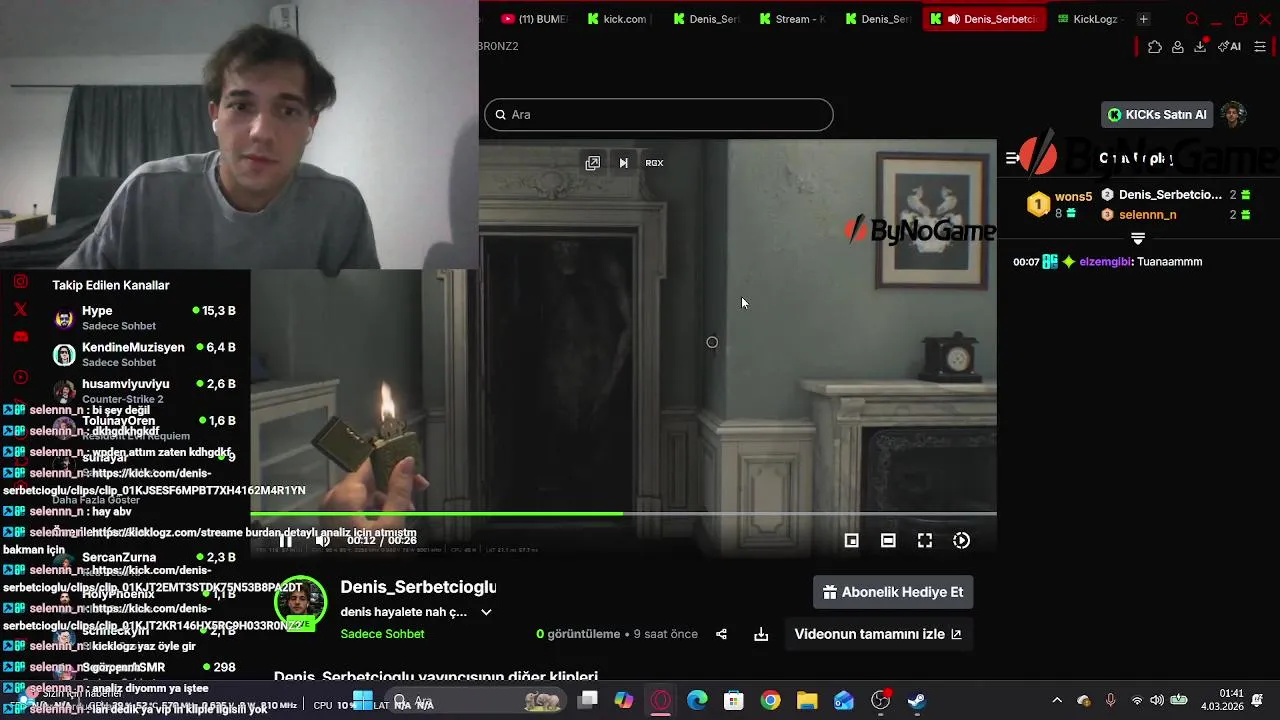Open OBS Studio from taskbar
This screenshot has width=1280, height=720.
click(x=880, y=701)
